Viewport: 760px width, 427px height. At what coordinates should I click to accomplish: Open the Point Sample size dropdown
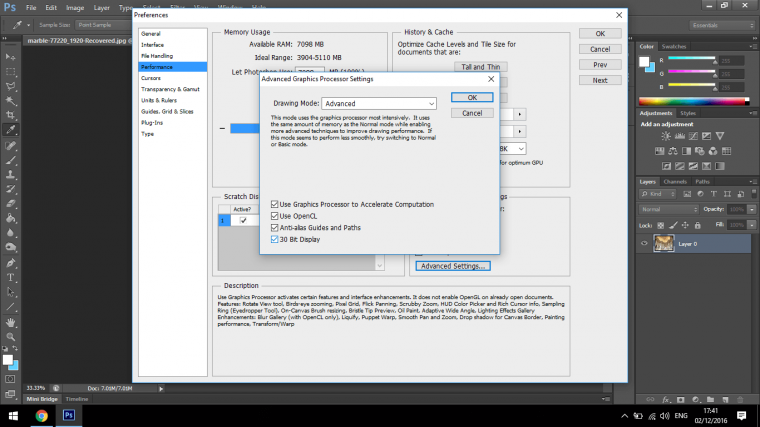(x=103, y=25)
